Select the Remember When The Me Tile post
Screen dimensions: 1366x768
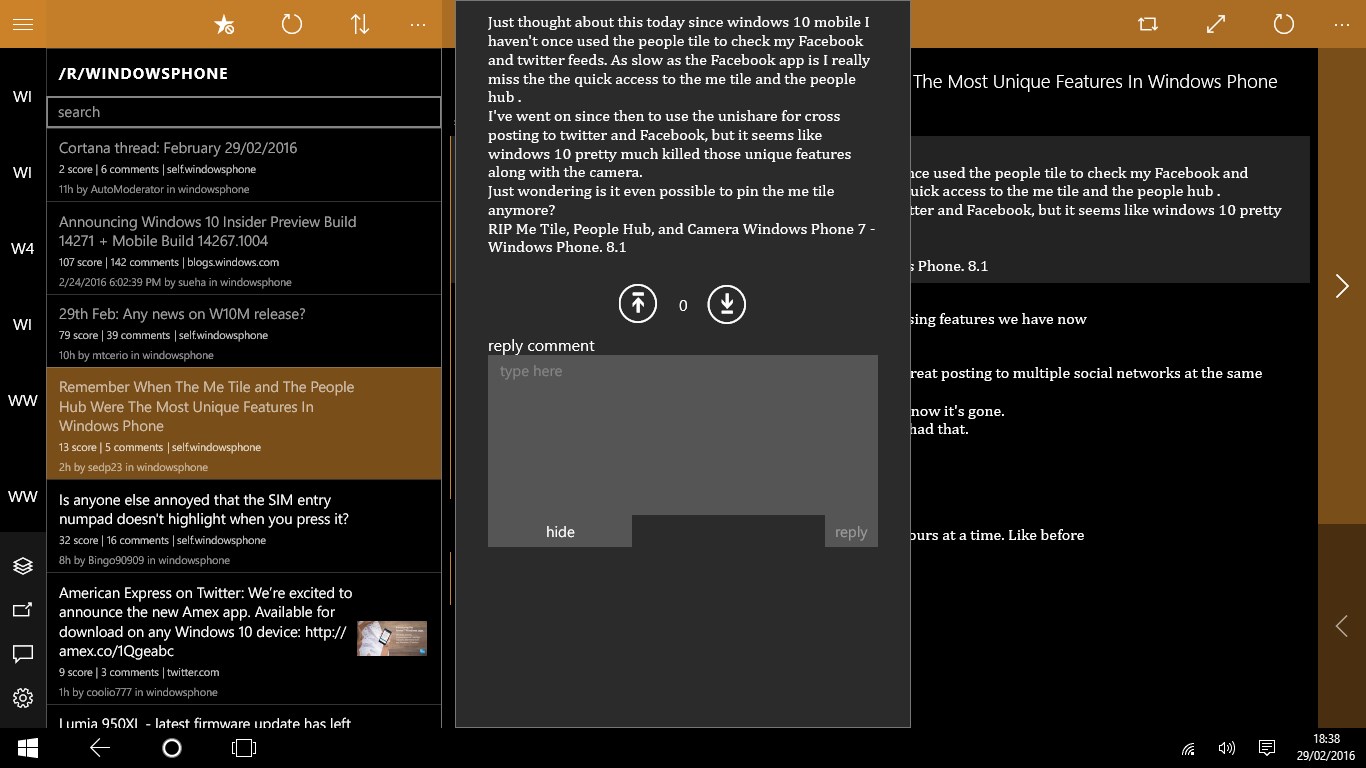point(244,424)
